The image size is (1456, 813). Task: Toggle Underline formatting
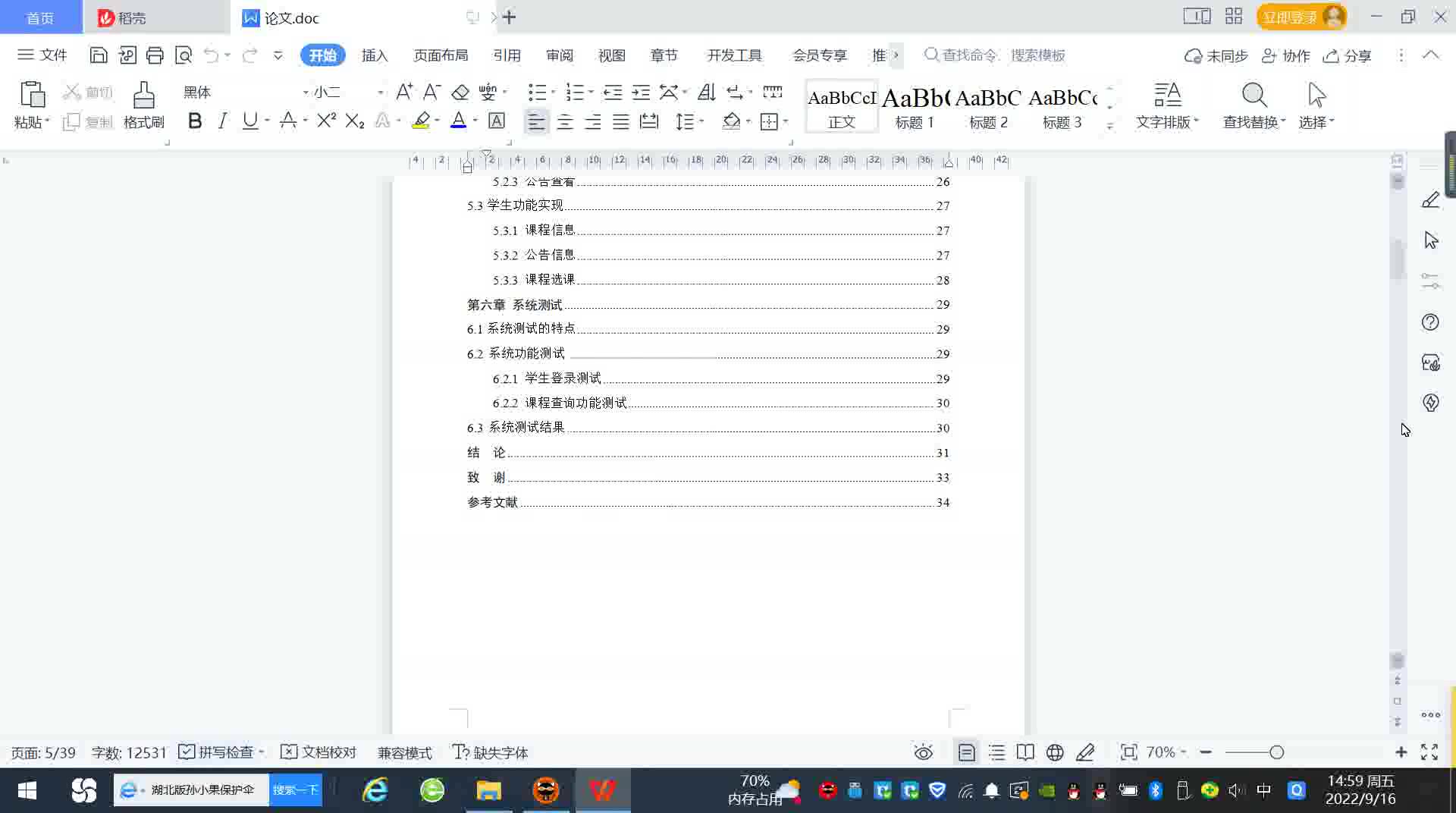(x=249, y=121)
